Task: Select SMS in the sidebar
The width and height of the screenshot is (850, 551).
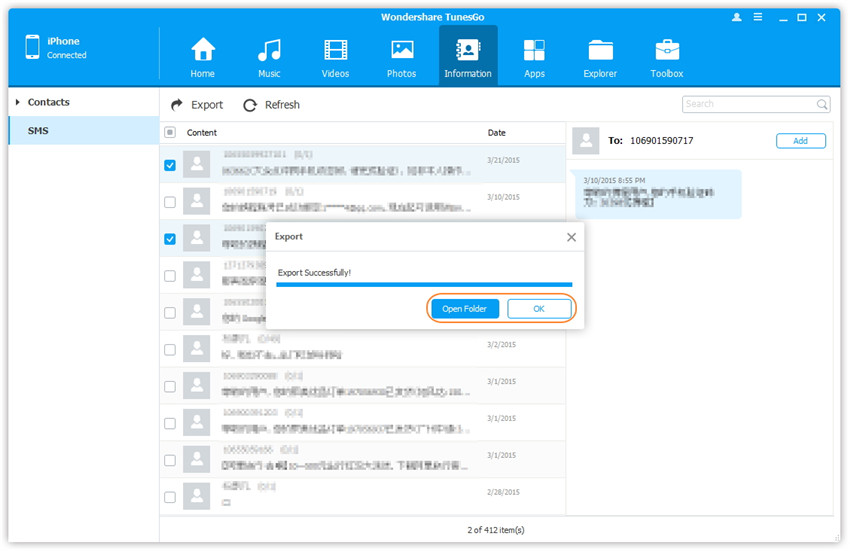Action: (x=84, y=131)
